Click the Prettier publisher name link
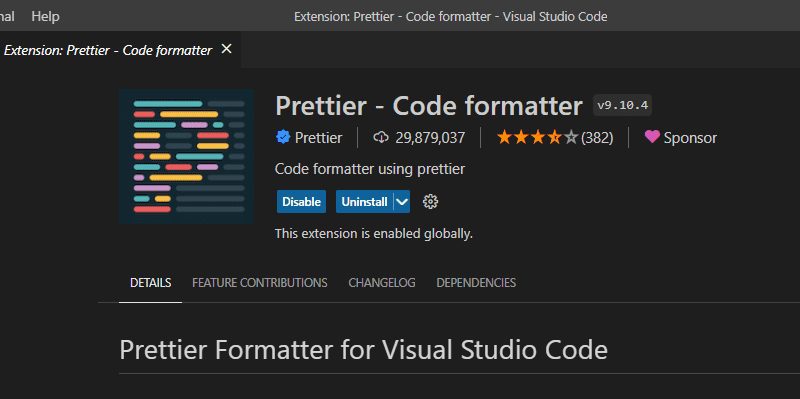The height and width of the screenshot is (399, 800). pos(318,138)
